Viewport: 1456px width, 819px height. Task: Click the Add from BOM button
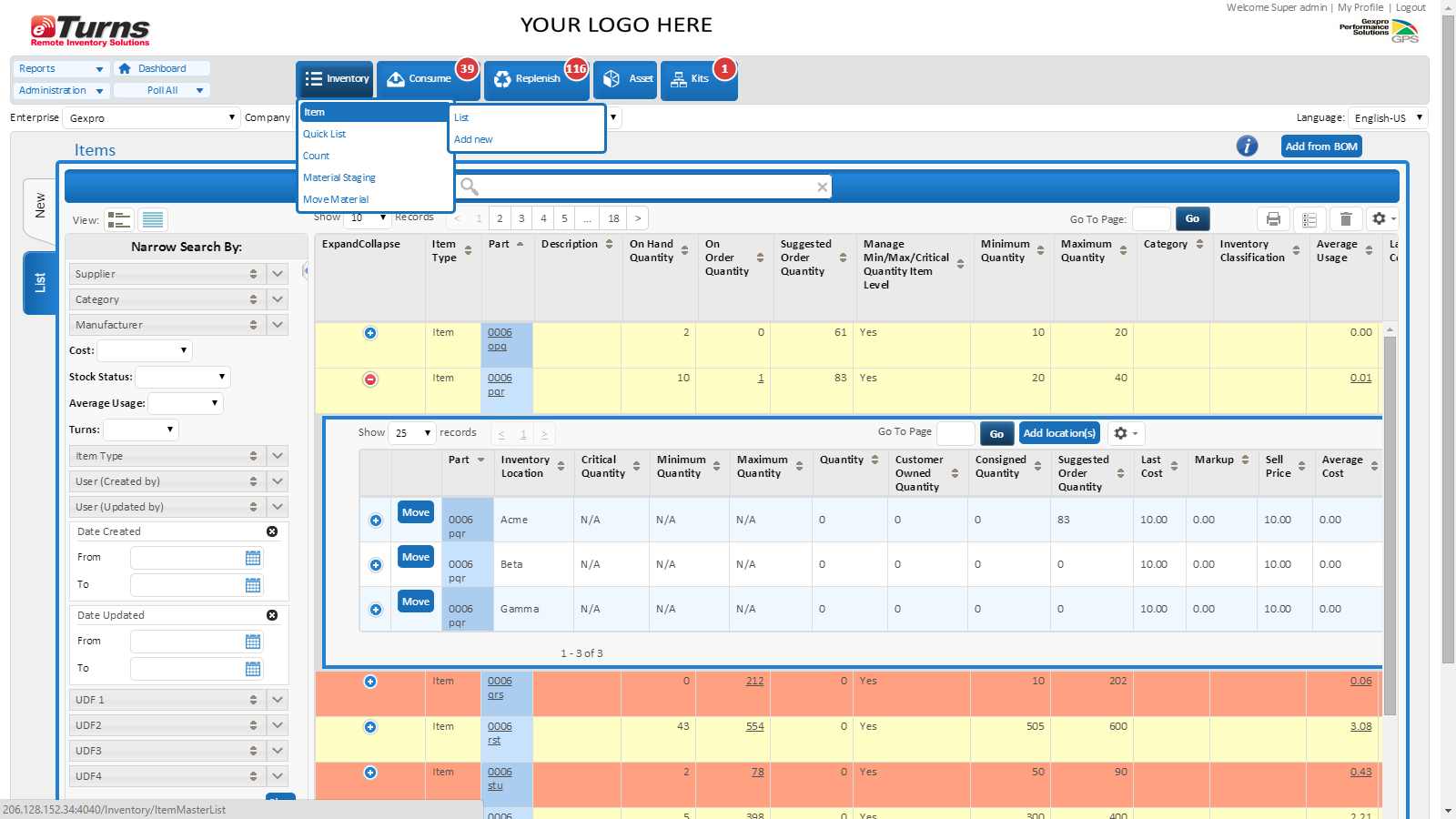[1321, 147]
